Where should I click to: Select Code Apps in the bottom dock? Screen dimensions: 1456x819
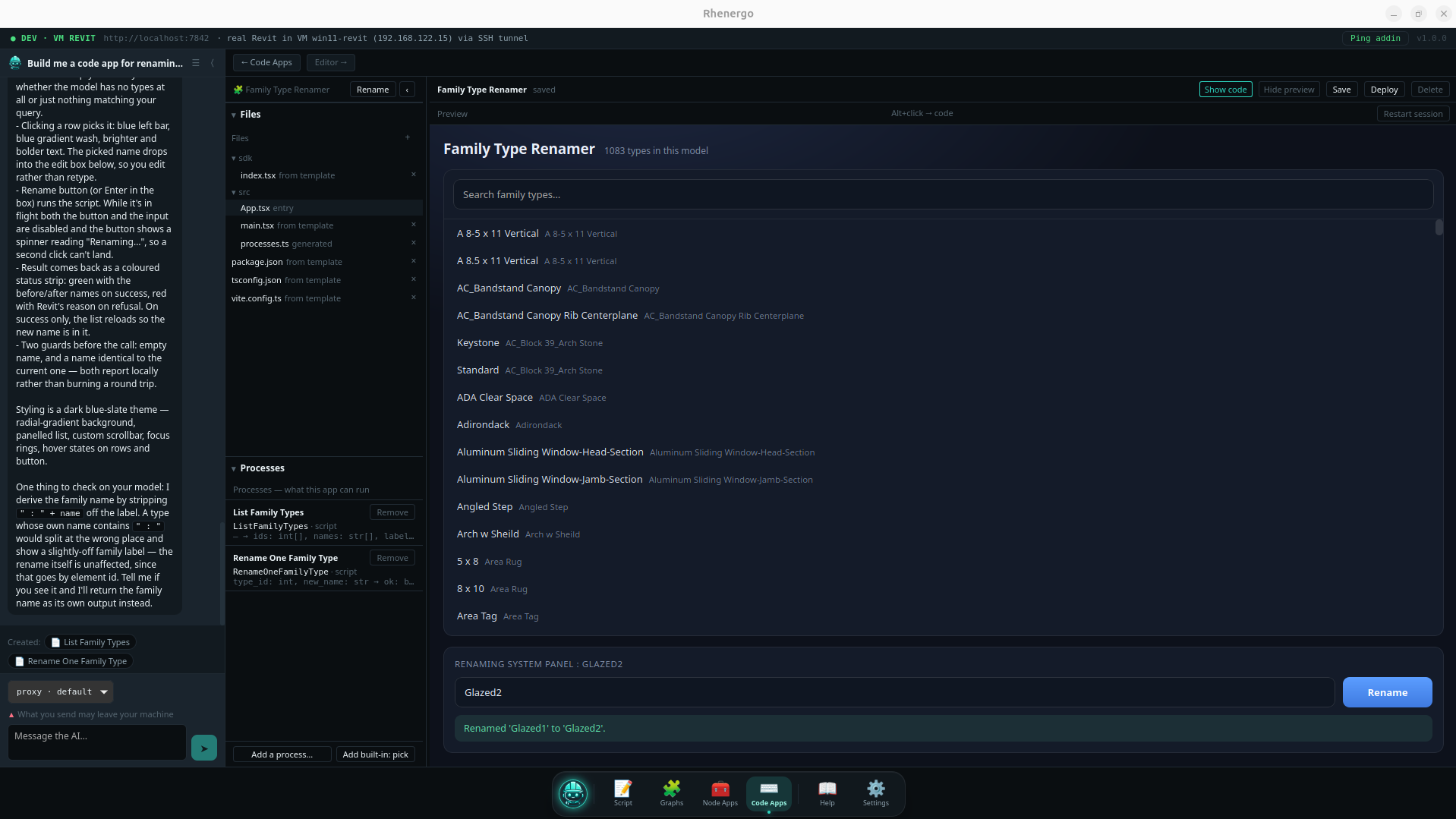point(768,793)
